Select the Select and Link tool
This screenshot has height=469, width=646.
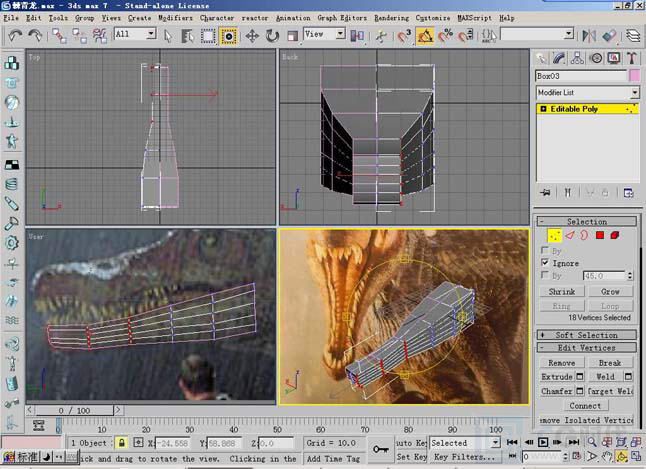point(59,36)
